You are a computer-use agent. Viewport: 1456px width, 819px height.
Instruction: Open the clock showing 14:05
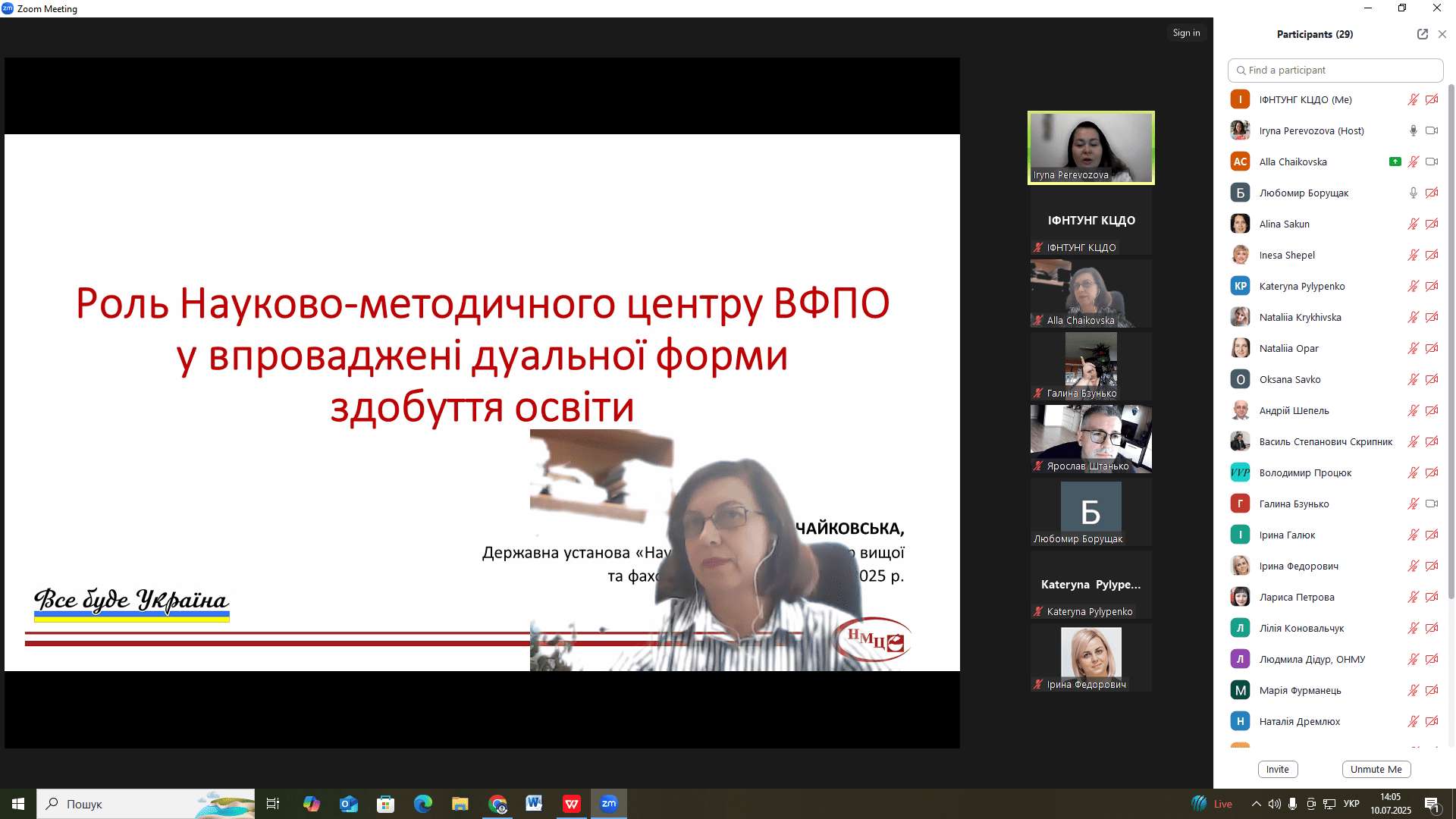[x=1390, y=804]
